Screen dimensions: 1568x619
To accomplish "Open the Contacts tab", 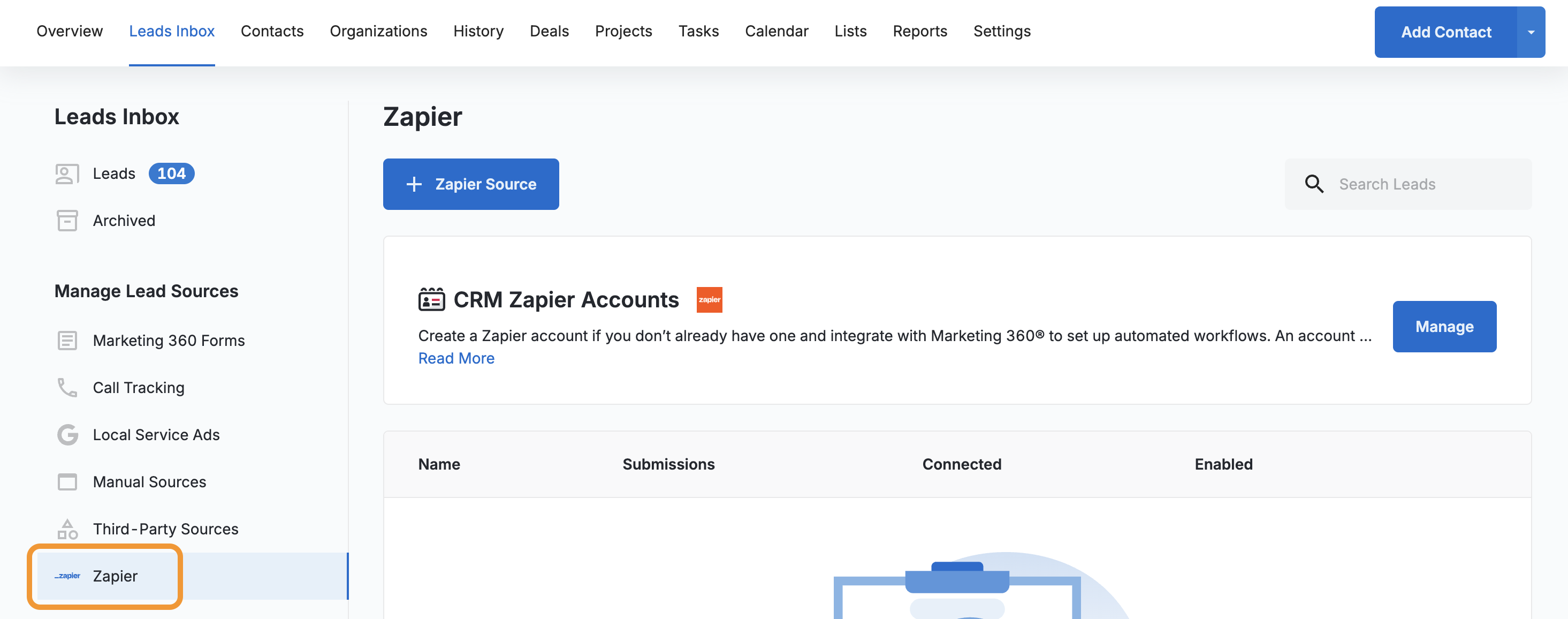I will click(x=272, y=31).
